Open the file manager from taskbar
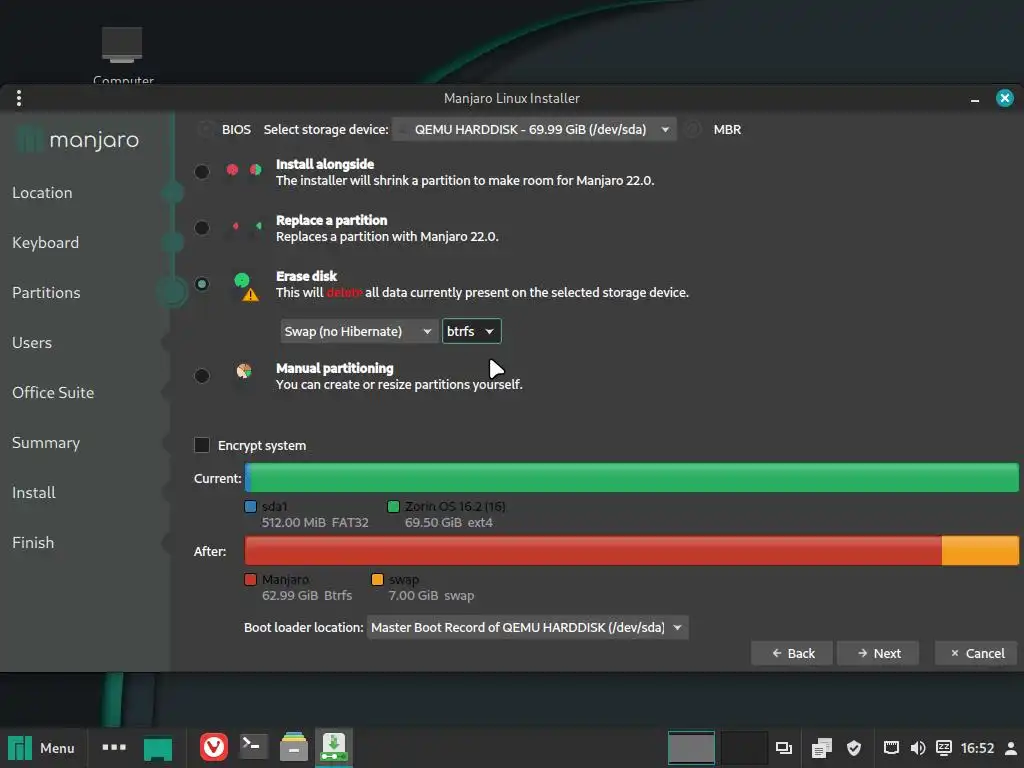 point(293,747)
